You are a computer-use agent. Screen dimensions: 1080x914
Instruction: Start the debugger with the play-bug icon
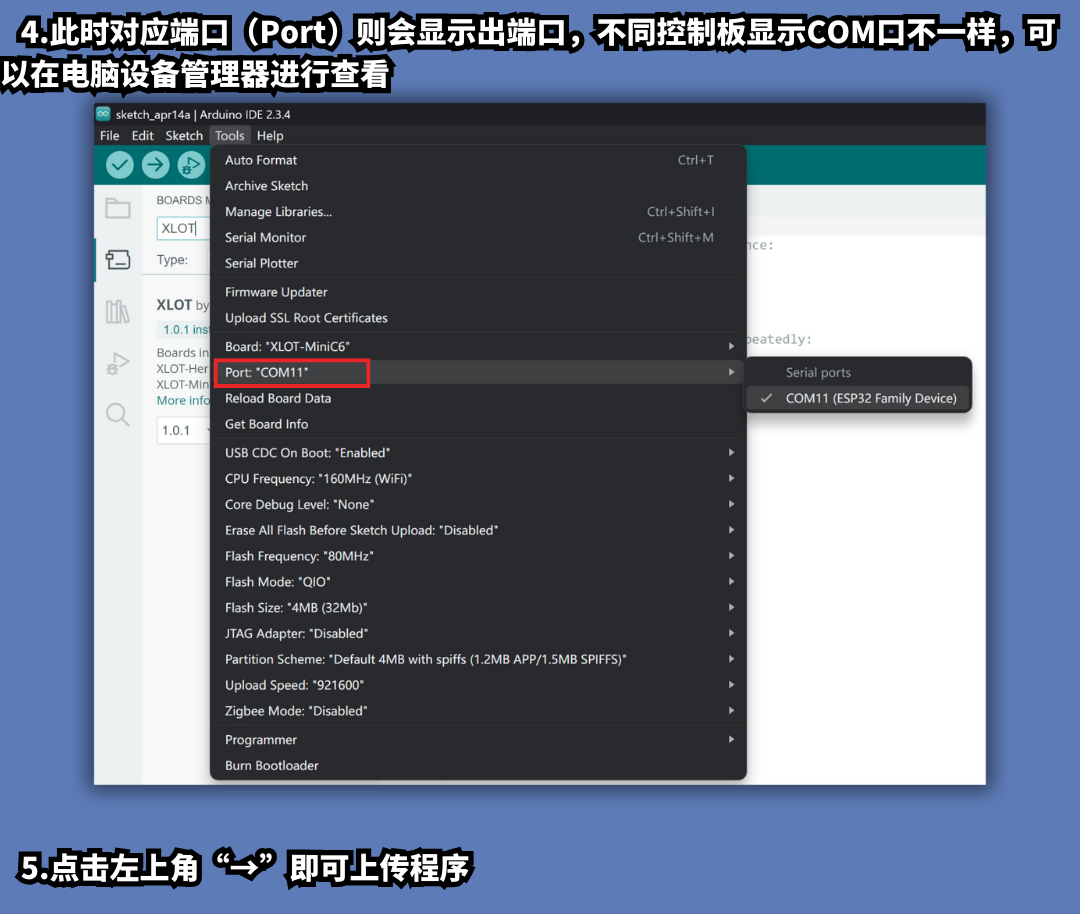[191, 165]
